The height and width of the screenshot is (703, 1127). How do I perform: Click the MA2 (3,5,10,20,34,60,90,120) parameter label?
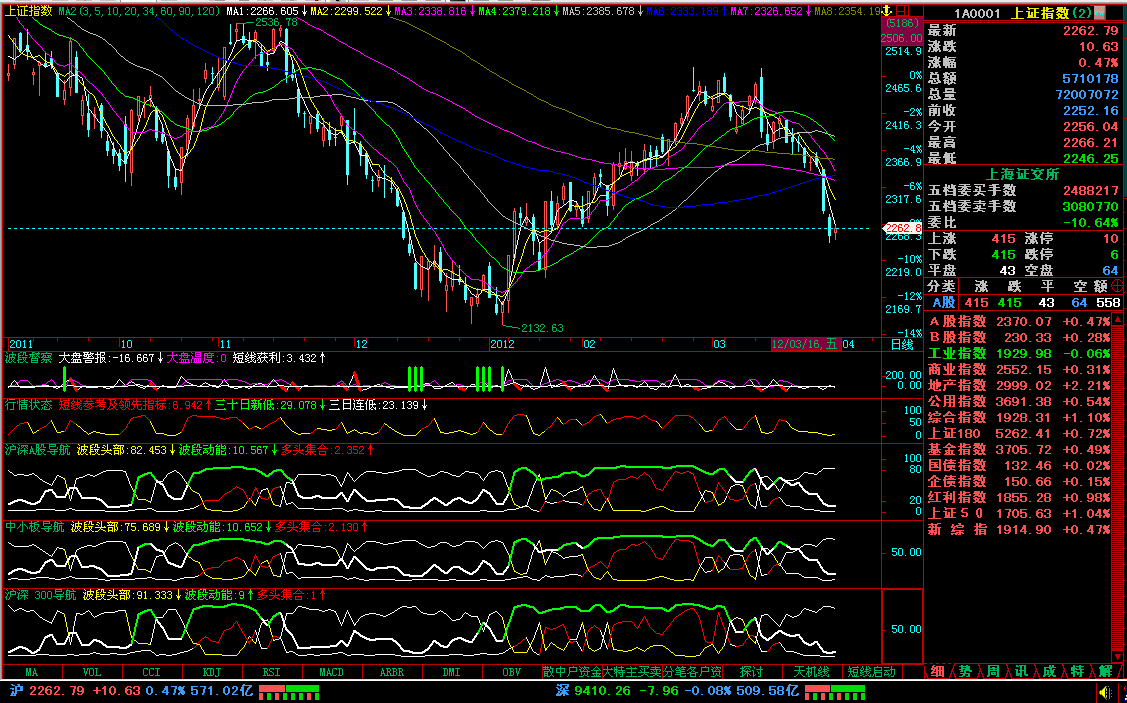click(139, 12)
